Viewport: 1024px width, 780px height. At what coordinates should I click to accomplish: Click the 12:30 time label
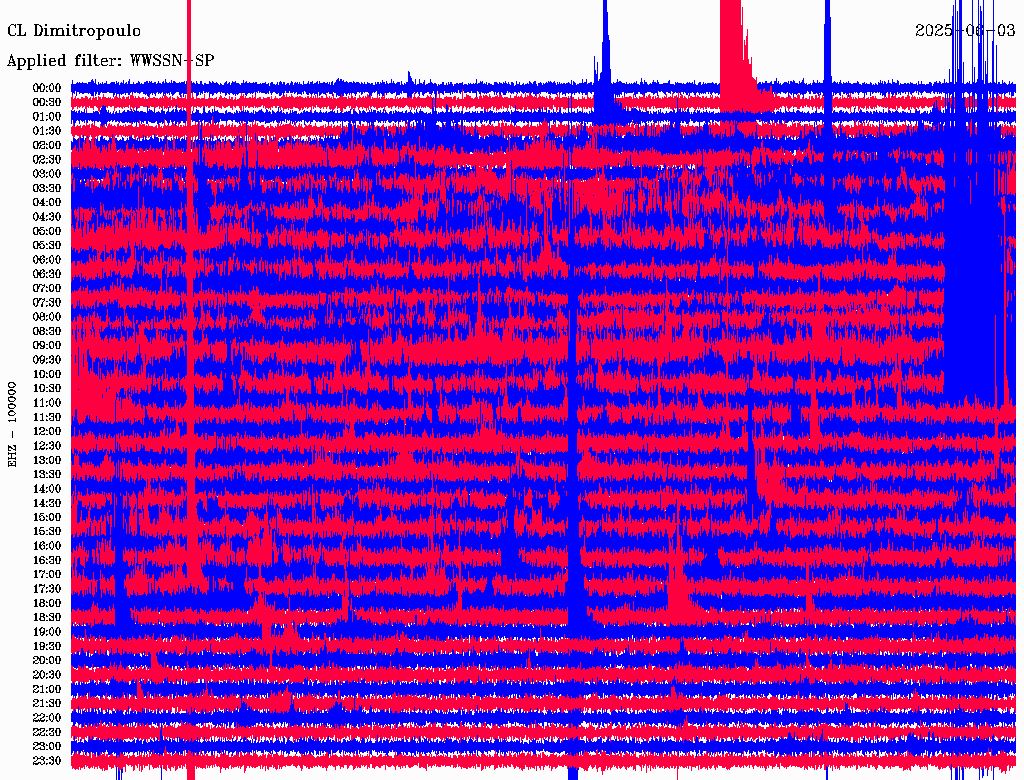tap(47, 446)
